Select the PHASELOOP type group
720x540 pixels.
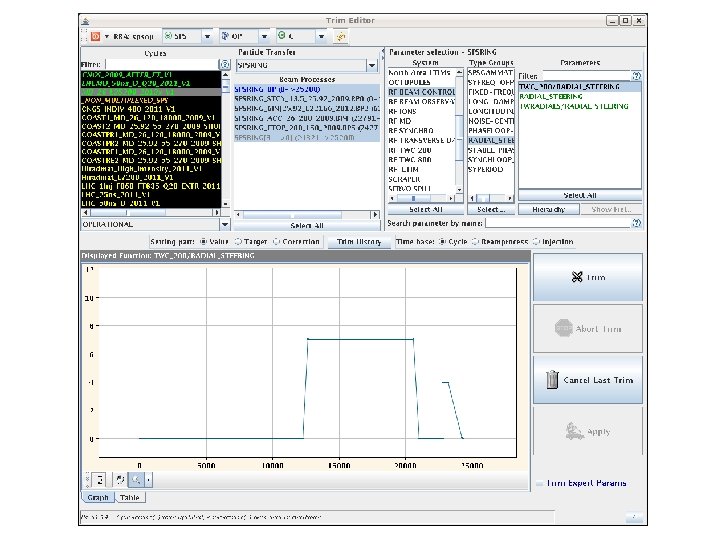[491, 131]
